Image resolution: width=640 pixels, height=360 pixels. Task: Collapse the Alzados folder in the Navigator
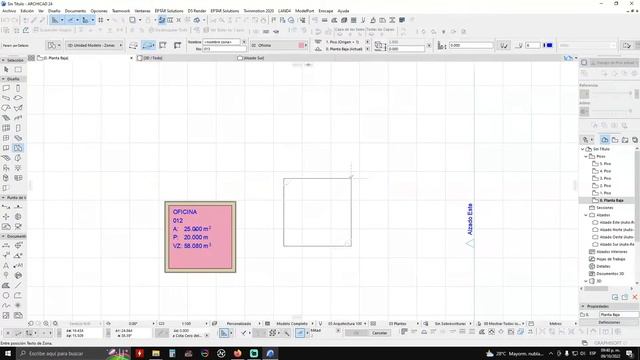tap(586, 215)
